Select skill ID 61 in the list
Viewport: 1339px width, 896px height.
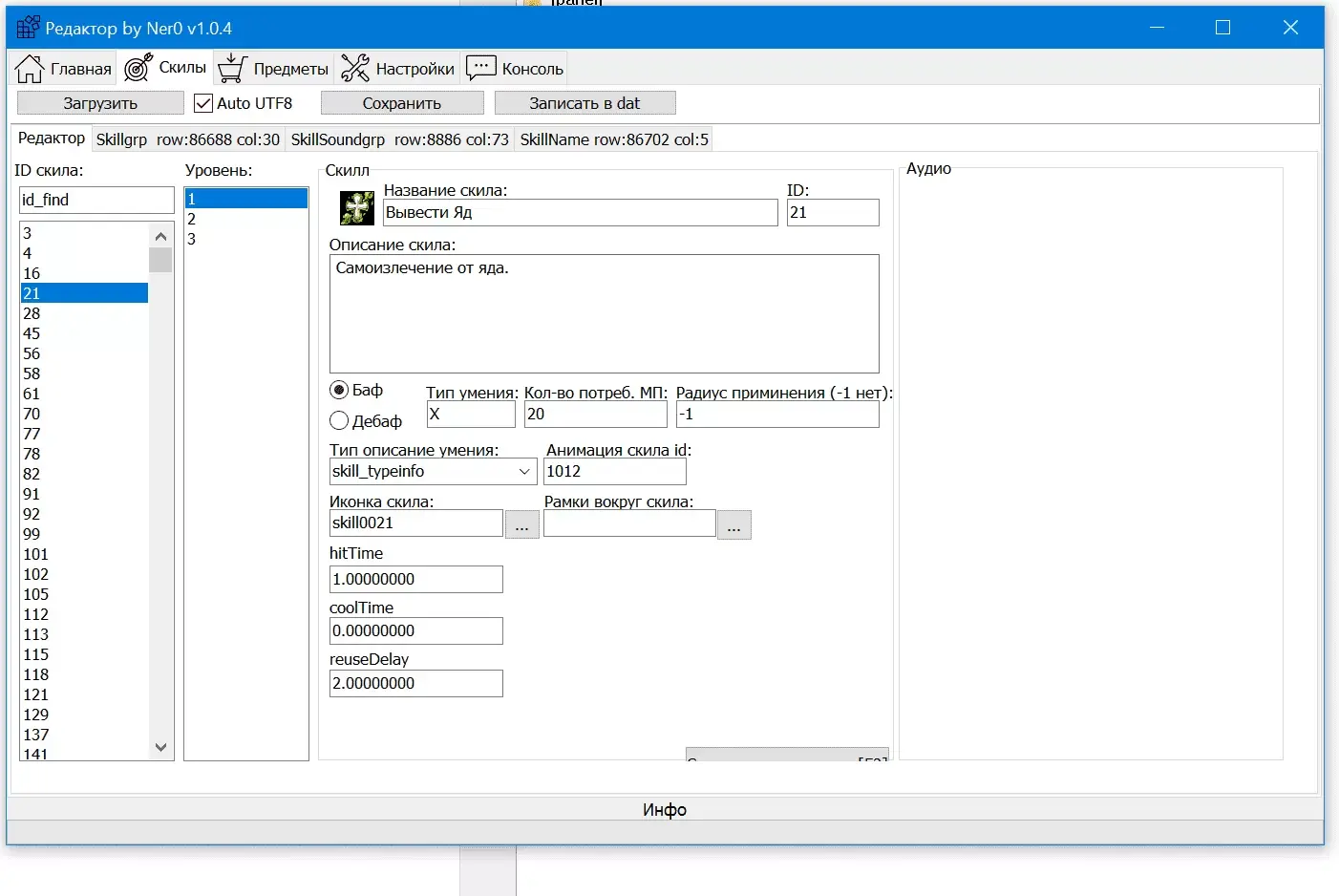point(84,394)
